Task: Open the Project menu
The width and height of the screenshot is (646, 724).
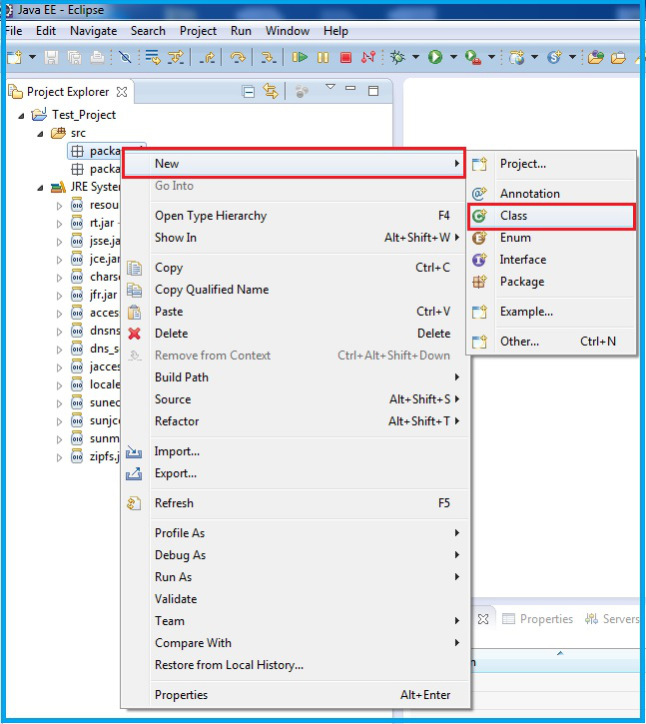Action: coord(198,31)
